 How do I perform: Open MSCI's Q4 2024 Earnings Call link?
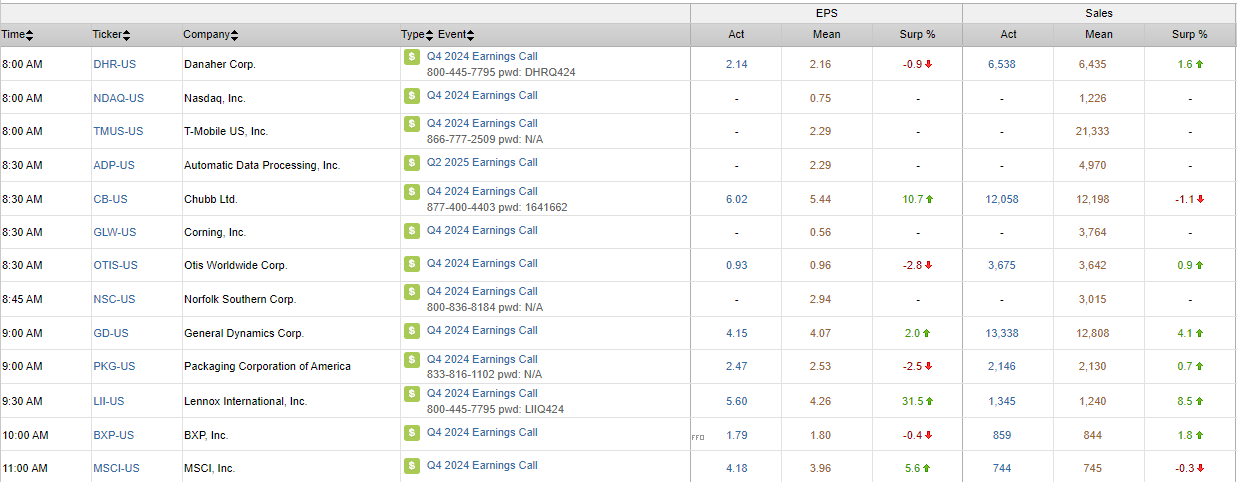pyautogui.click(x=482, y=466)
